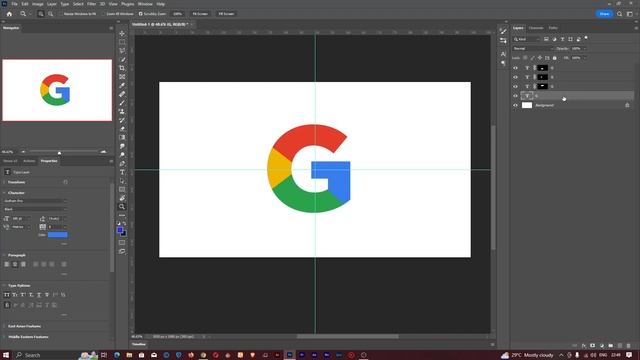Open the Filter menu
Screen dimensions: 640x360
tap(91, 4)
